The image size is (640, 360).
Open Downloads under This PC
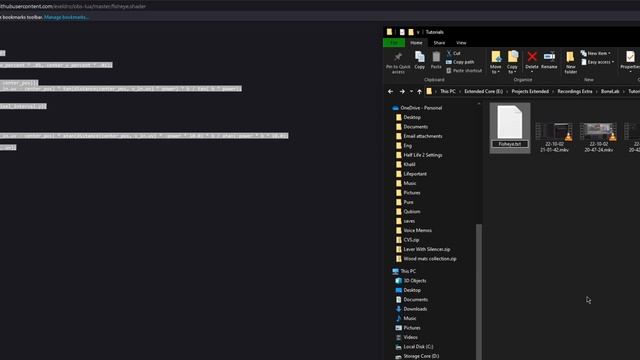pyautogui.click(x=411, y=309)
